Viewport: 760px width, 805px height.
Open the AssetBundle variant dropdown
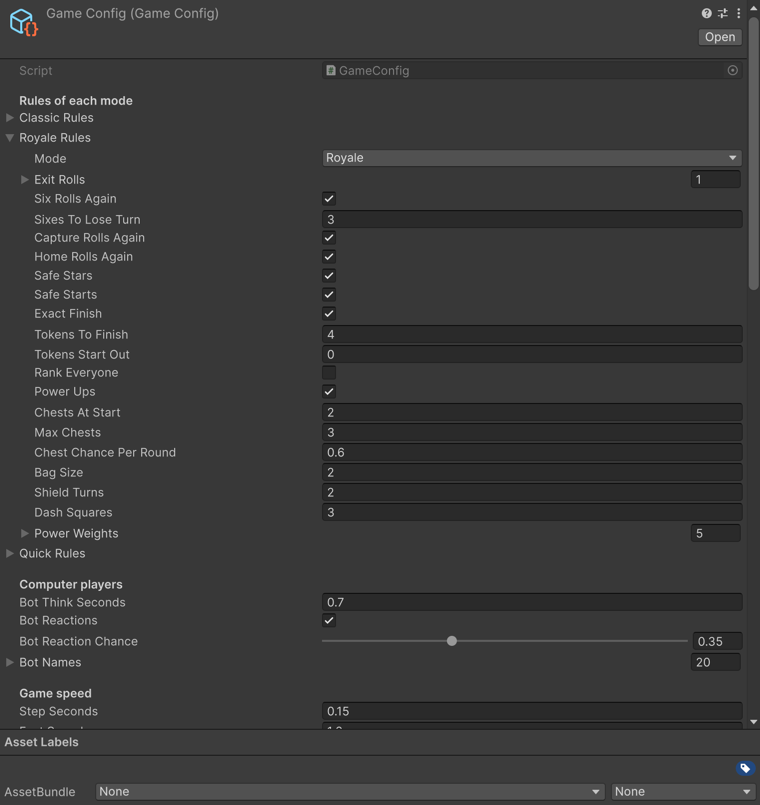682,792
